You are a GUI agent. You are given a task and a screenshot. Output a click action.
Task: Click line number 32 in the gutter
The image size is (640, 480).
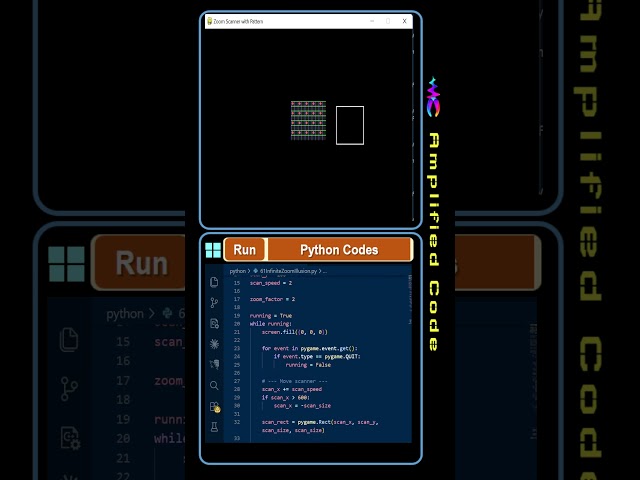(237, 422)
